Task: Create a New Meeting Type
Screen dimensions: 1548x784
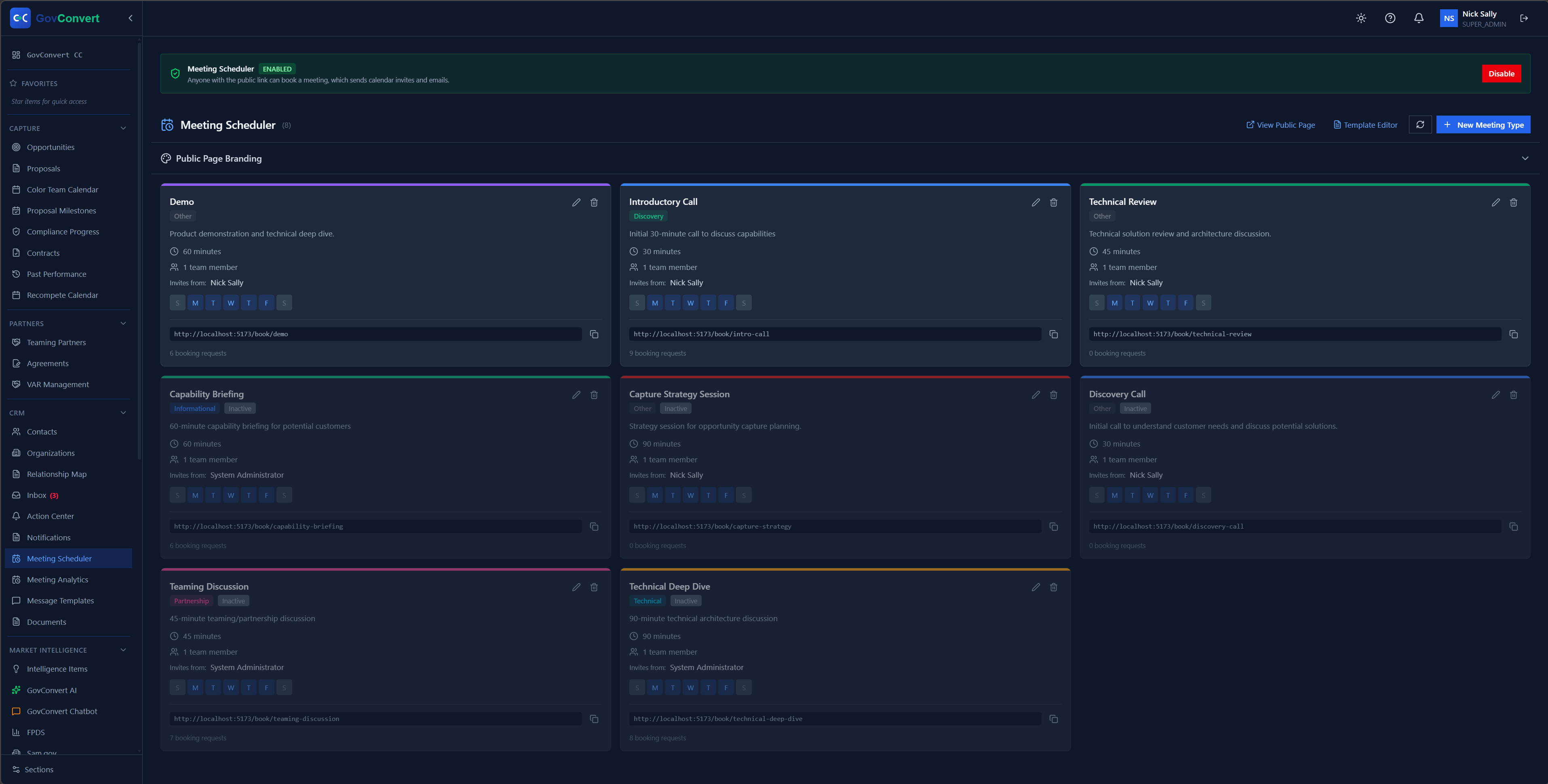Action: (1483, 124)
